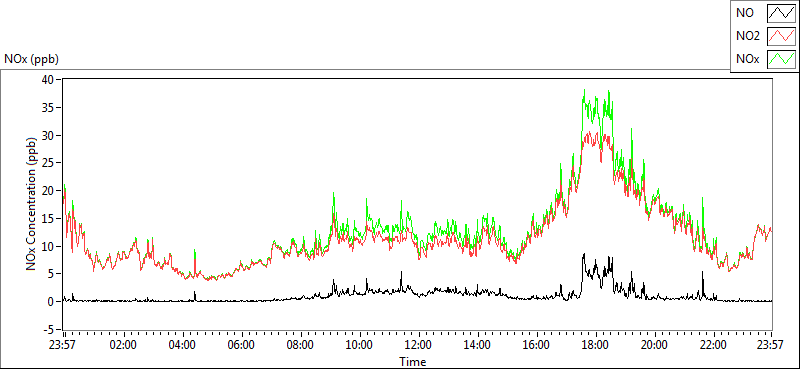Image resolution: width=800 pixels, height=369 pixels.
Task: Click the 02:00 time axis label
Action: point(123,345)
